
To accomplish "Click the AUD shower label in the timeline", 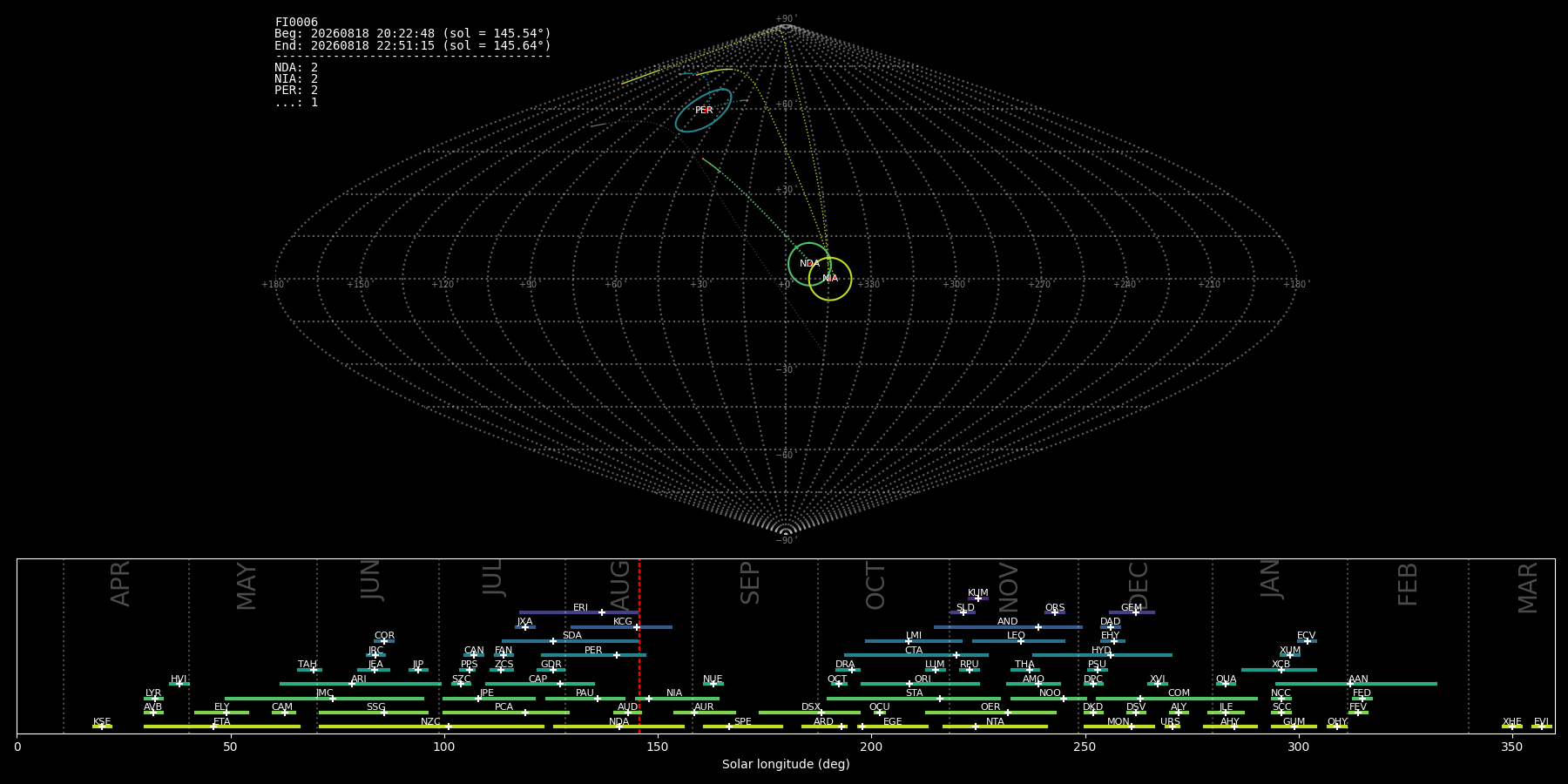I will pos(628,707).
